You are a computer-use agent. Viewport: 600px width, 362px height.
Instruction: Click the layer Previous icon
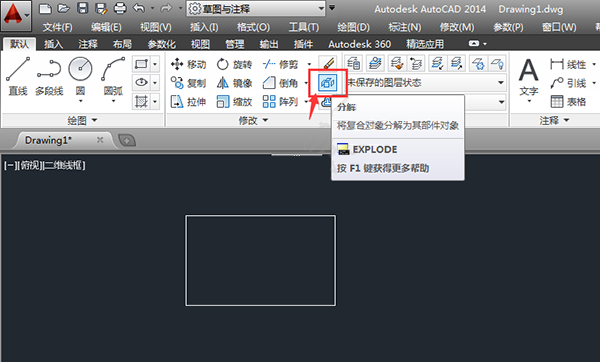(x=416, y=64)
